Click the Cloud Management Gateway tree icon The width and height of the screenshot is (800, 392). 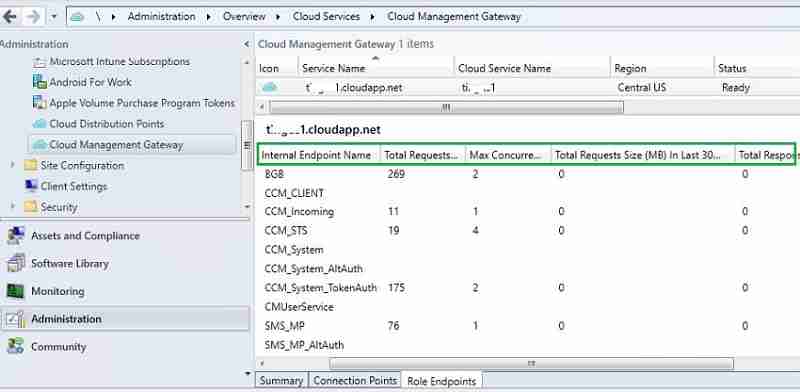39,145
